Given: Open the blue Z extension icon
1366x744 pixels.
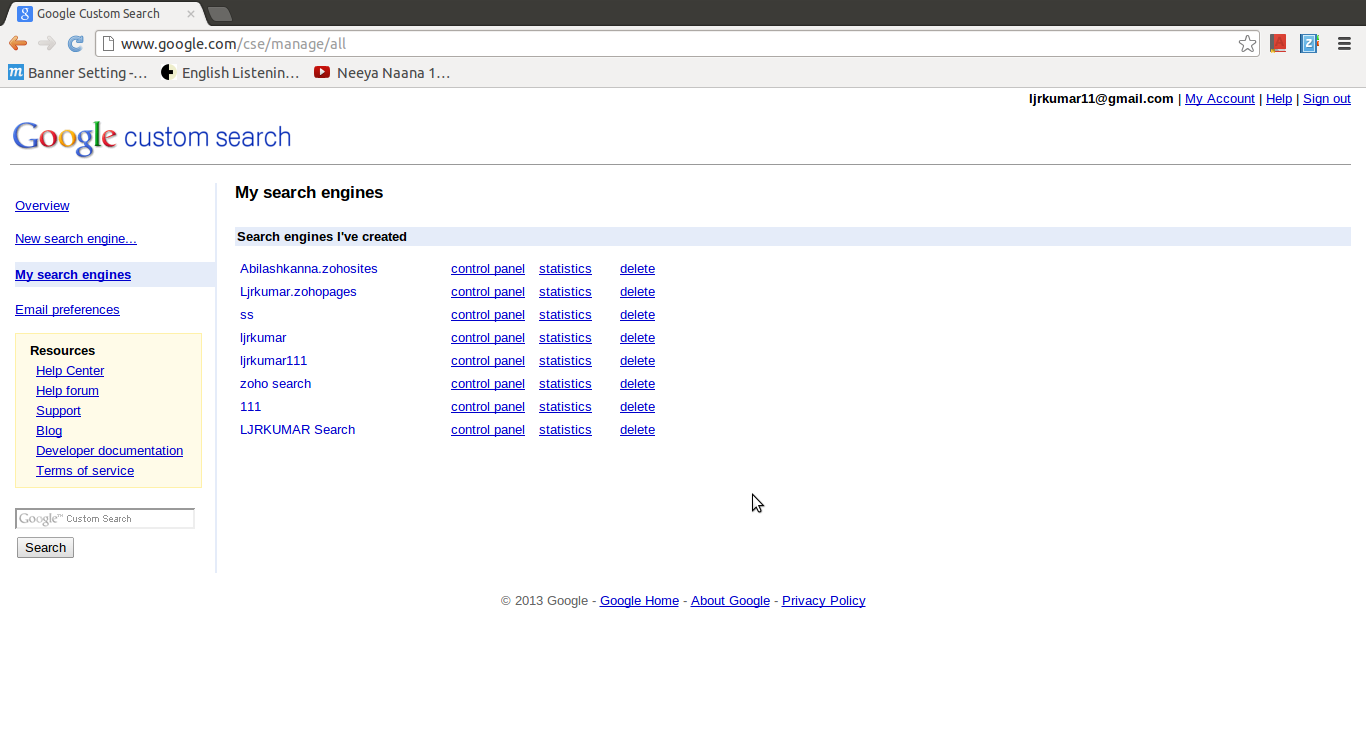Looking at the screenshot, I should pos(1309,43).
